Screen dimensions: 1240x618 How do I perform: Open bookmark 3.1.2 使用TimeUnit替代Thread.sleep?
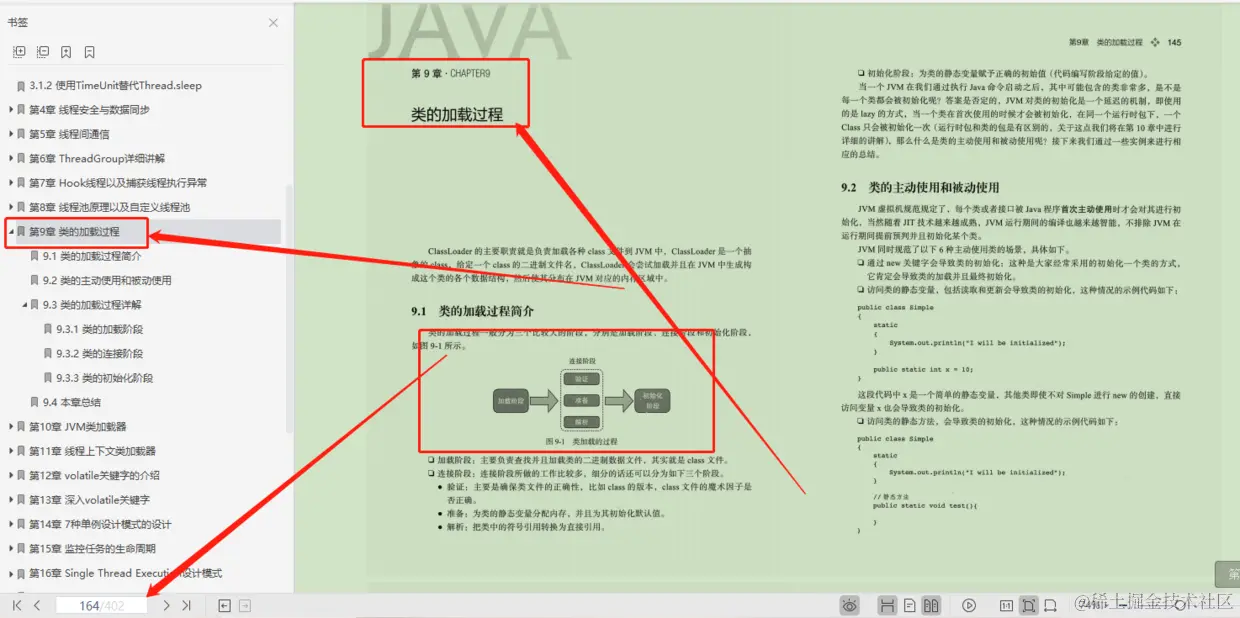pyautogui.click(x=115, y=86)
